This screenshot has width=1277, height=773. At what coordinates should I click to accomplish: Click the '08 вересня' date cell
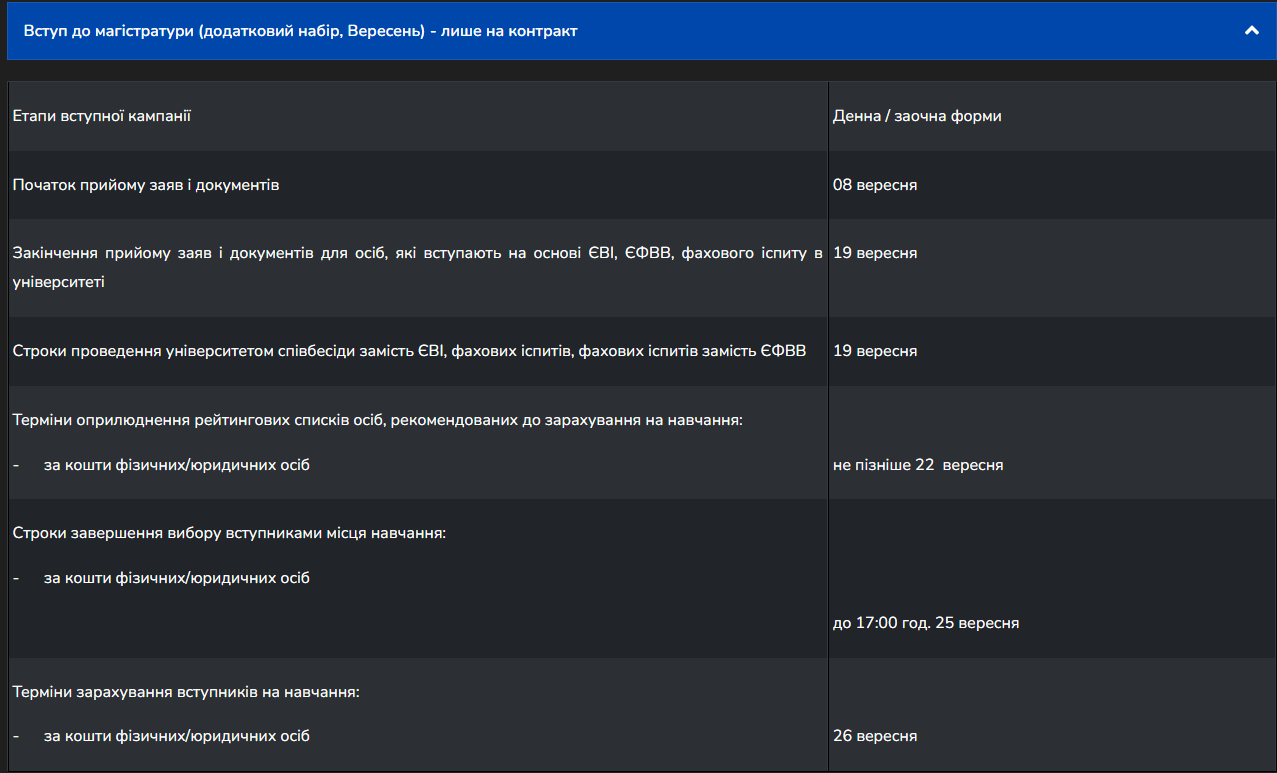pos(875,185)
